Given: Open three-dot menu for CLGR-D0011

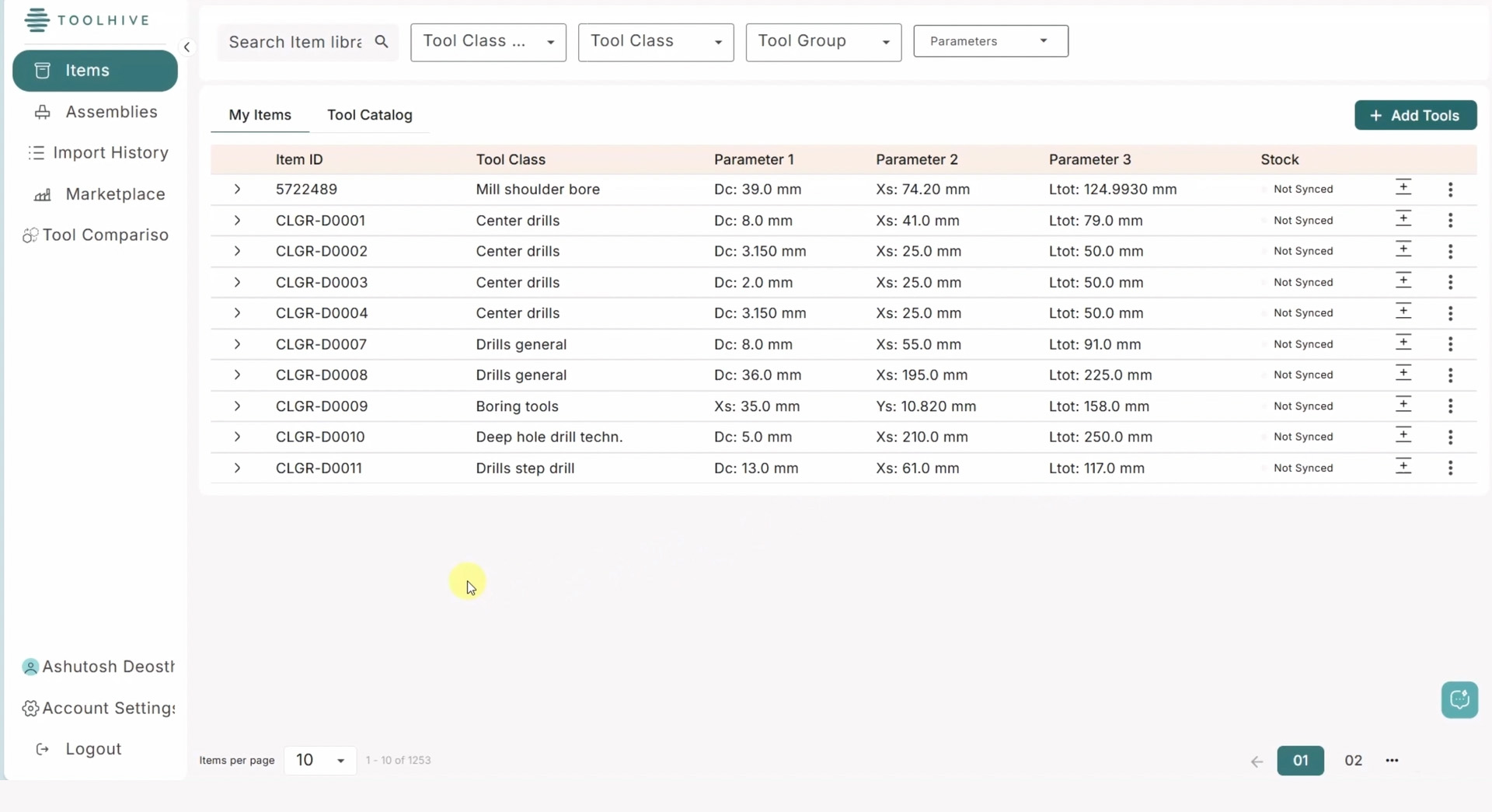Looking at the screenshot, I should tap(1450, 469).
